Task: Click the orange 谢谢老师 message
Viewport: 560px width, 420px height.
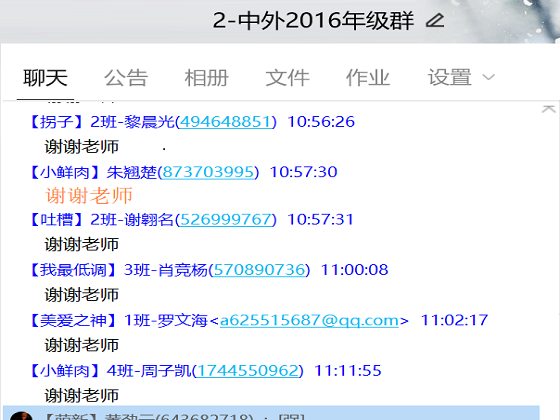Action: [89, 196]
